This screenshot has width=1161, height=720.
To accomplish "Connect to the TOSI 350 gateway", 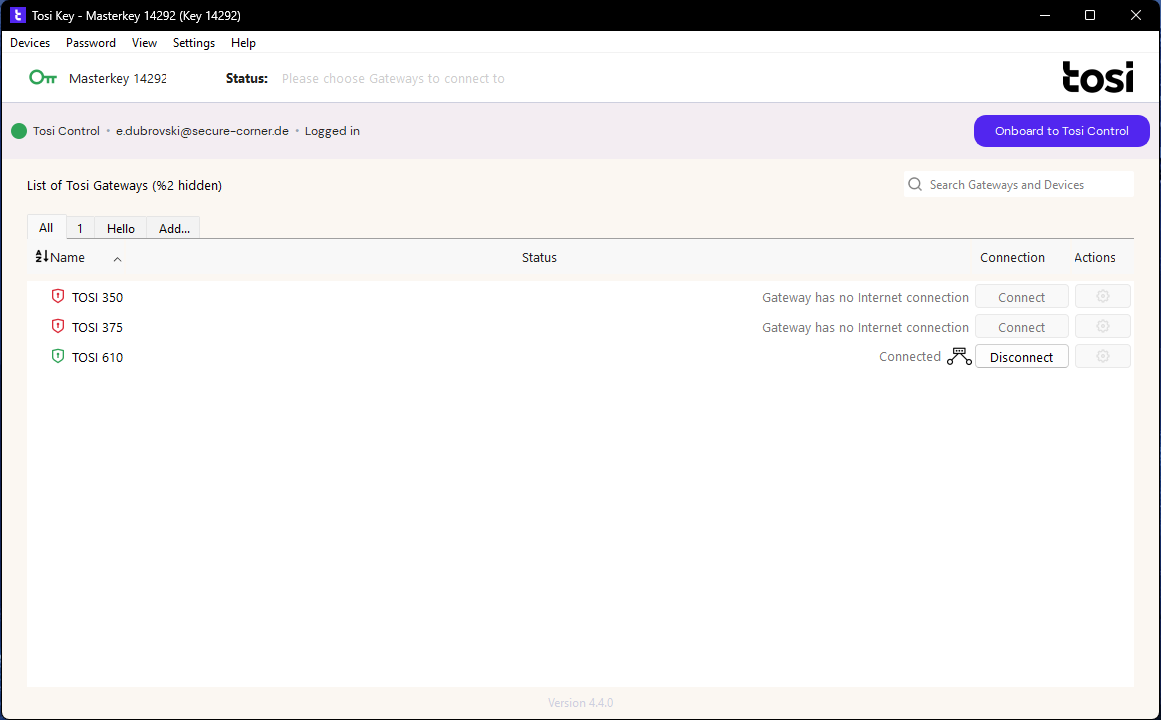I will click(1021, 297).
